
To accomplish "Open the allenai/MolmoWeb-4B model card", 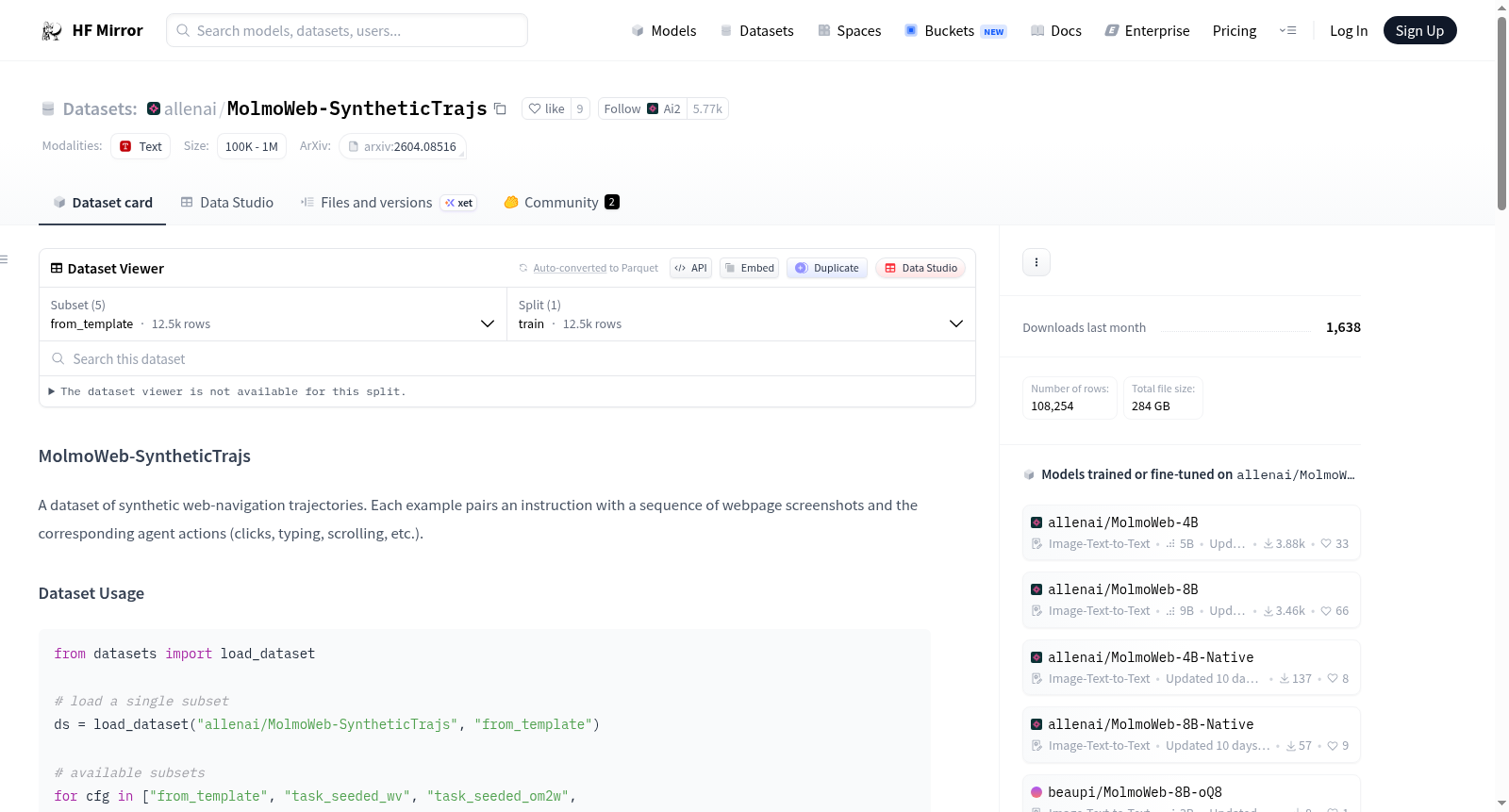I will (x=1191, y=533).
